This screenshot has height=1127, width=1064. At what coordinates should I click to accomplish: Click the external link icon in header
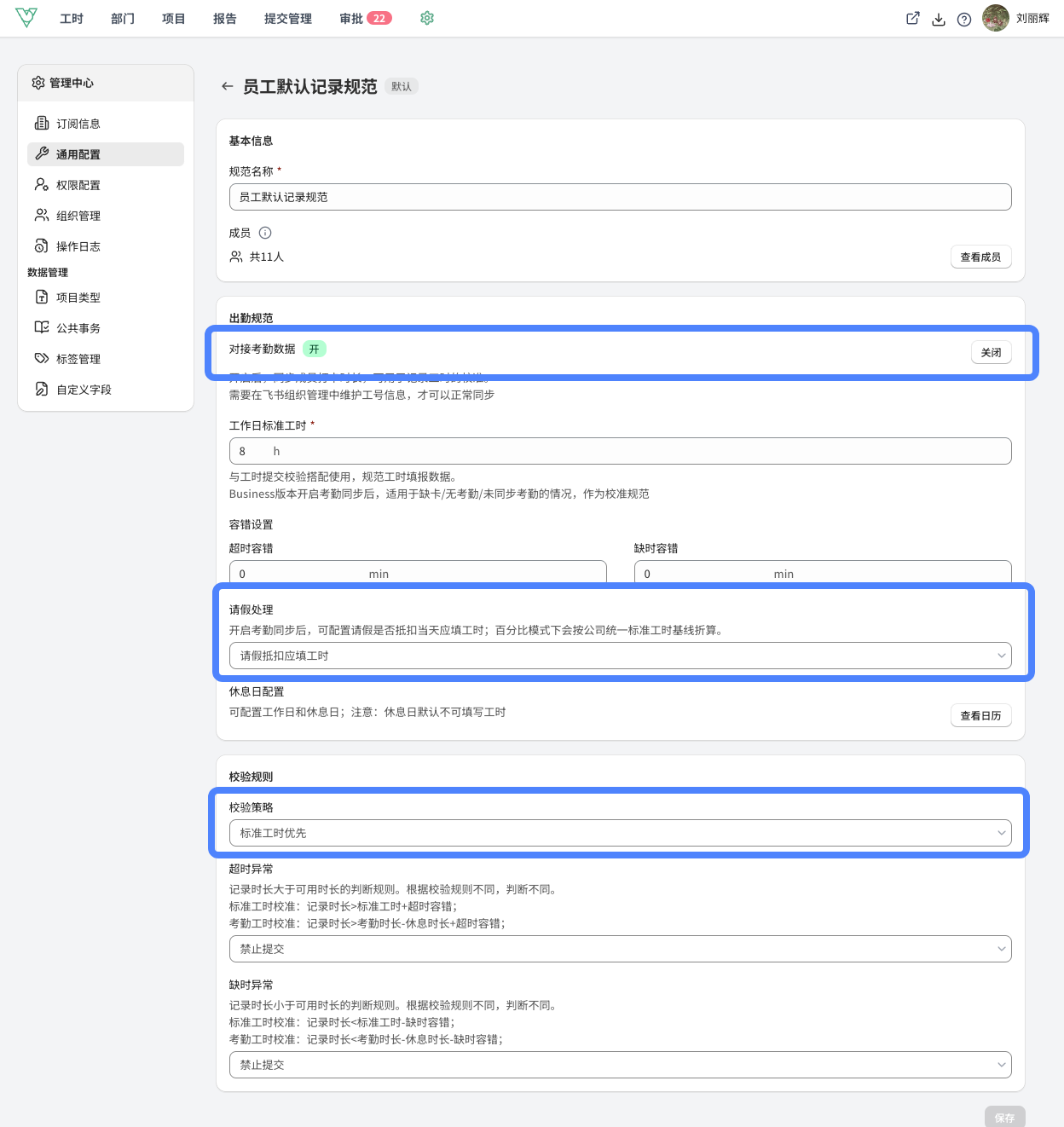click(913, 19)
